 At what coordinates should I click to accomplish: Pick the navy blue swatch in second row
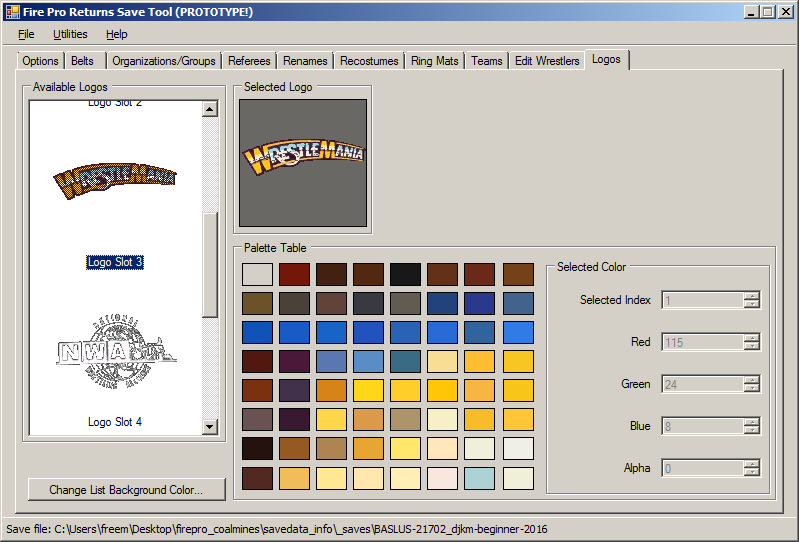point(479,303)
